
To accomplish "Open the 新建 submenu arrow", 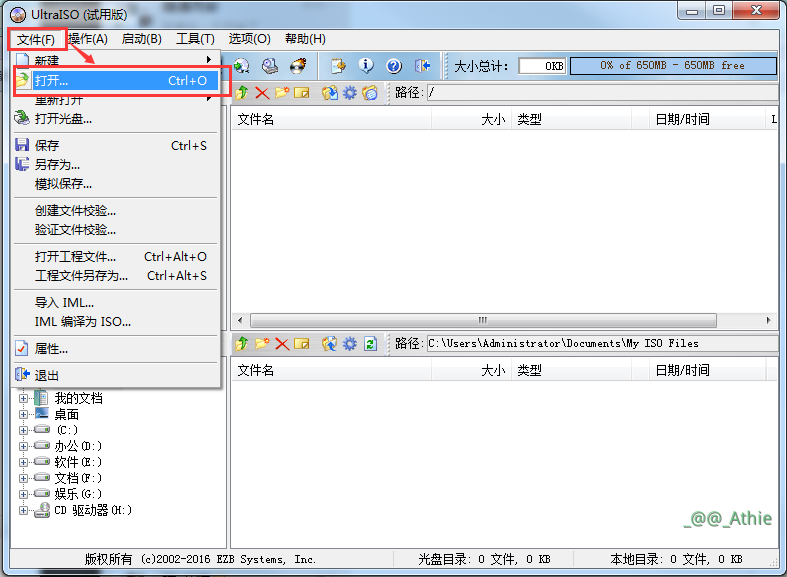I will 209,60.
